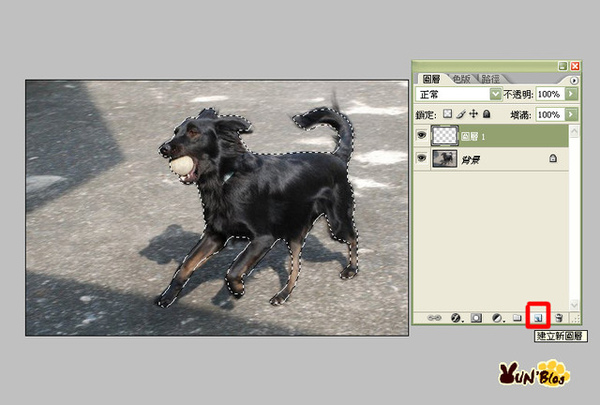Create a new fill or adjustment layer
This screenshot has width=600, height=405.
click(x=497, y=318)
